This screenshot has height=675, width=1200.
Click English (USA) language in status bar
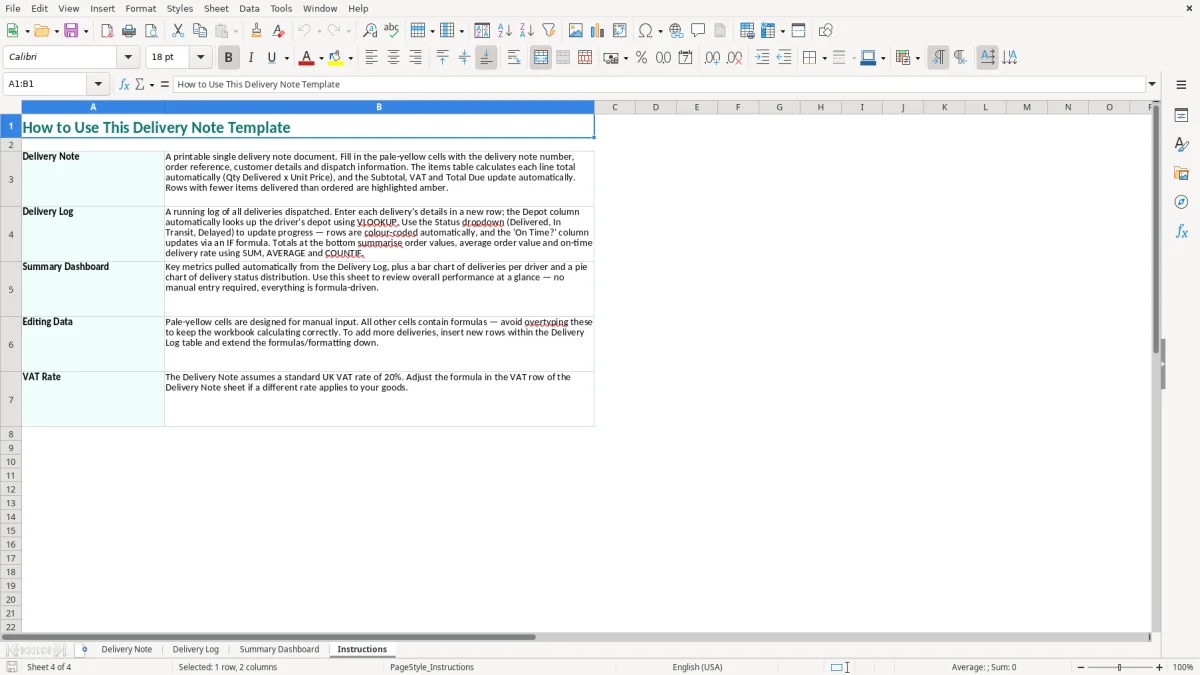(697, 667)
